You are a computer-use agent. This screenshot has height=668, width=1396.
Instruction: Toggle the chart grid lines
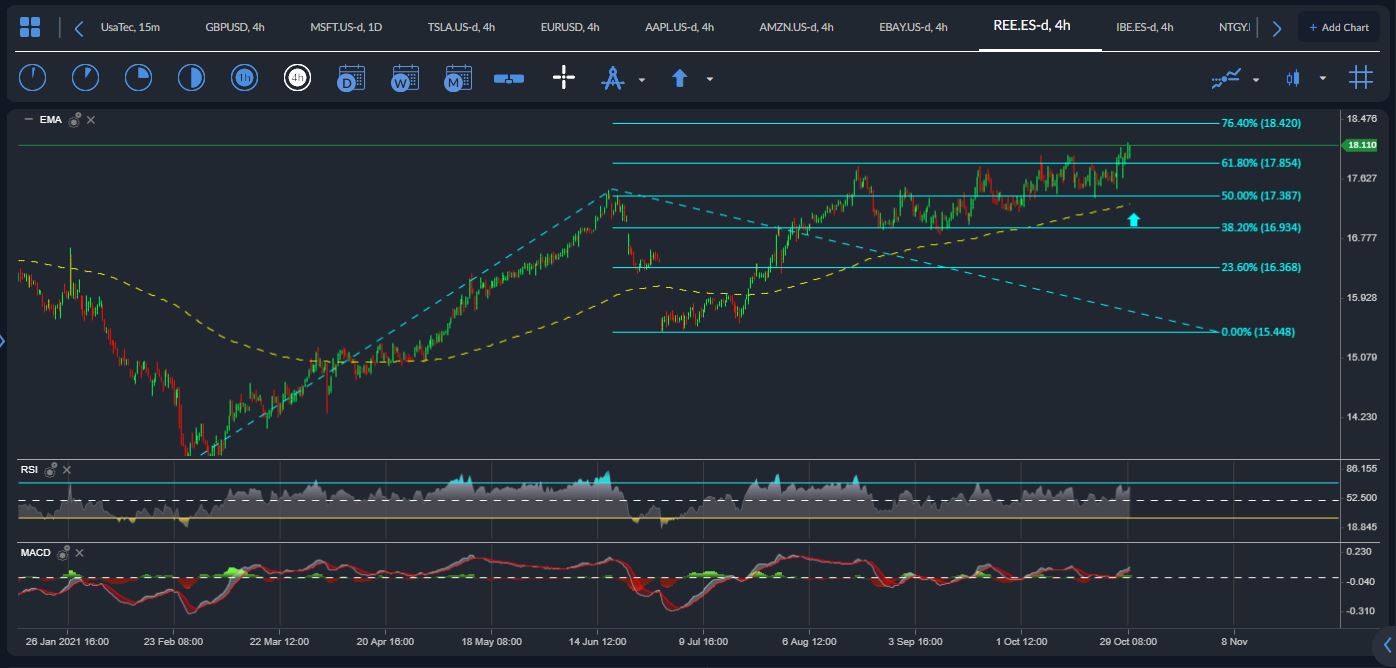click(1360, 77)
